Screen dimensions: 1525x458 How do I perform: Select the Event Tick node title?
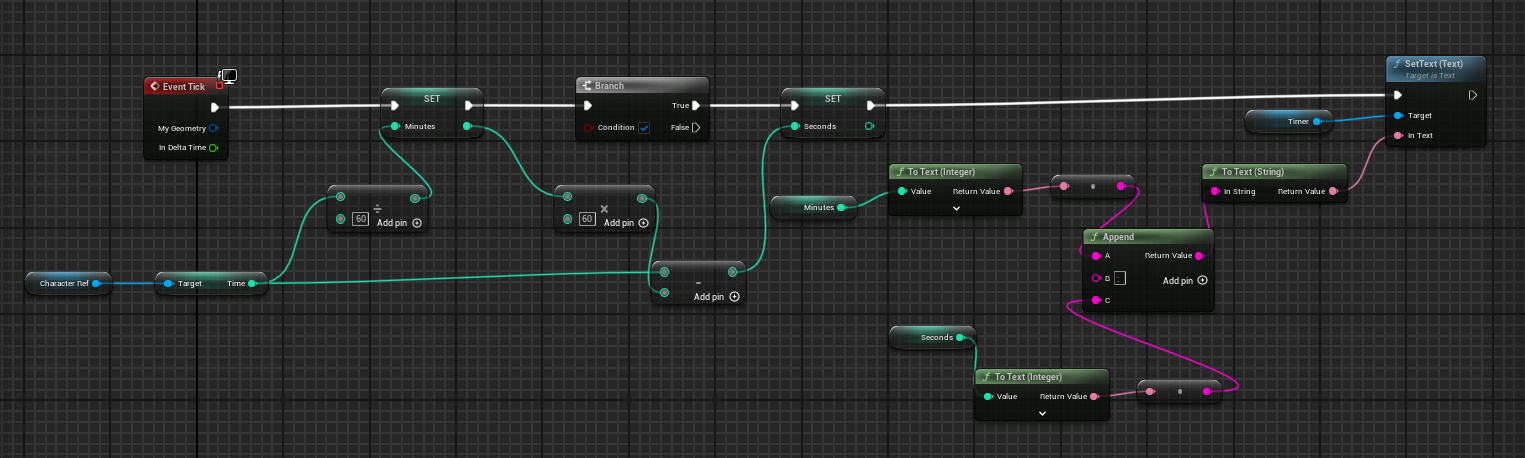coord(183,87)
